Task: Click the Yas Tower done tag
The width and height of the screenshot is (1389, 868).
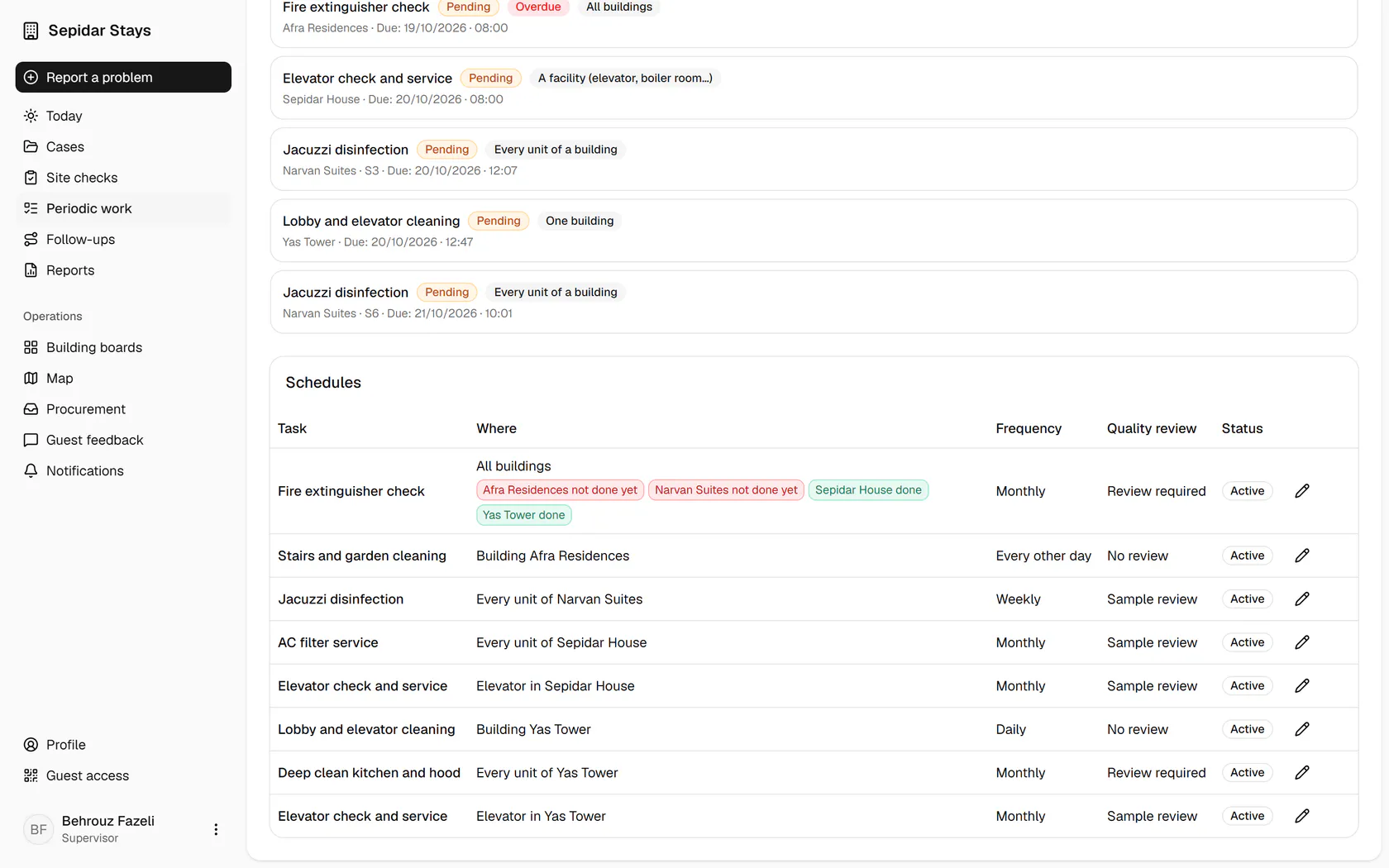Action: 523,515
